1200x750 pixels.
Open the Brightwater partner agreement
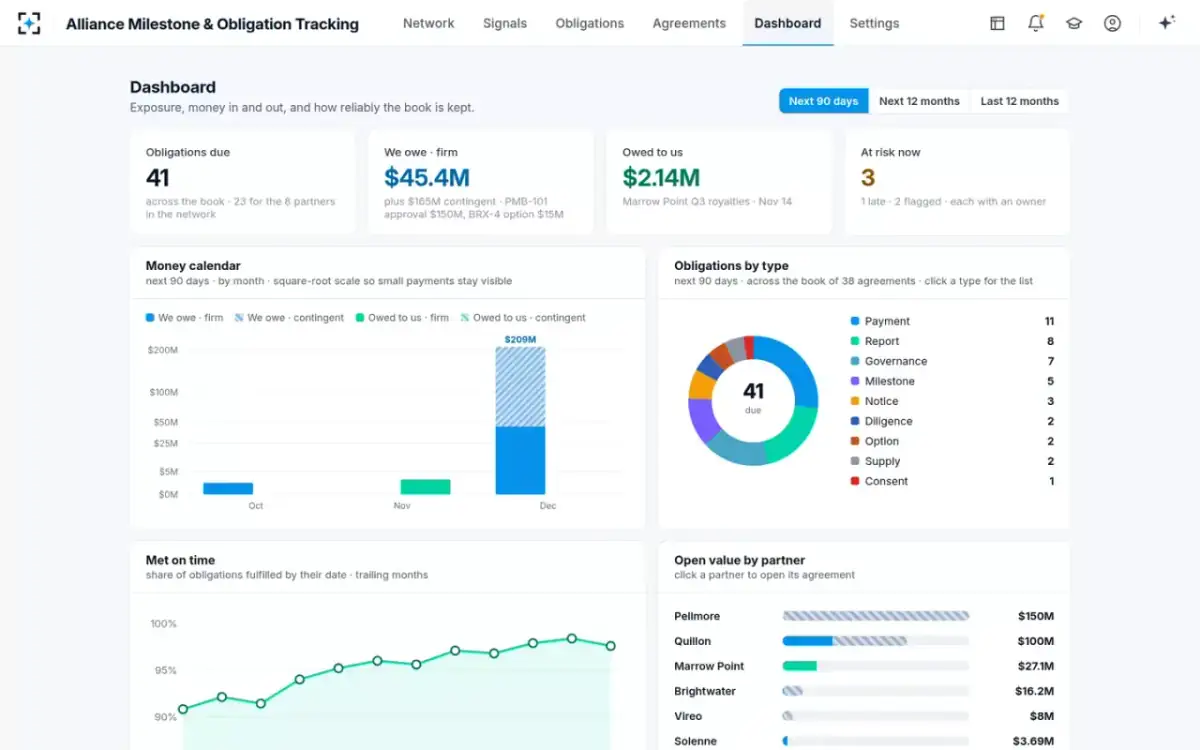[864, 691]
